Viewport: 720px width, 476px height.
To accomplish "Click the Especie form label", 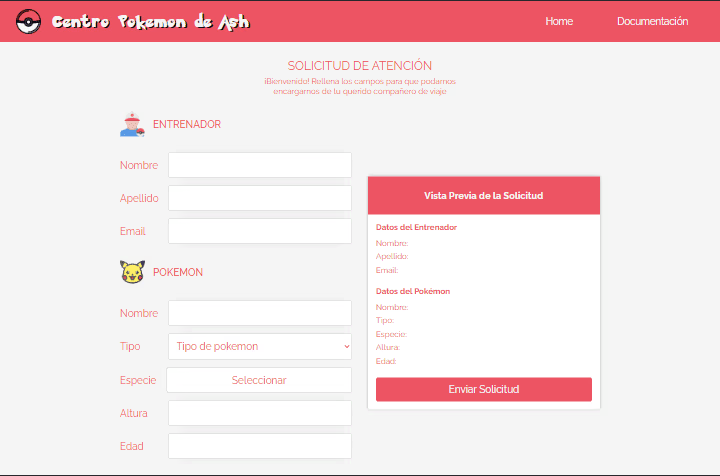I will (138, 380).
